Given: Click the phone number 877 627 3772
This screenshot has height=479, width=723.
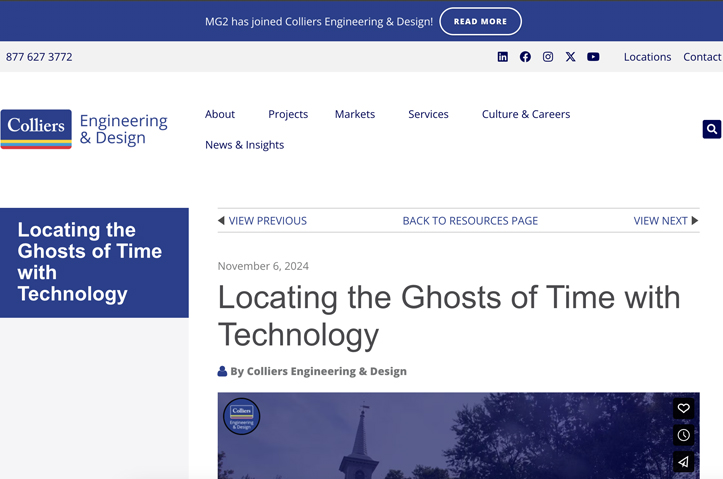Looking at the screenshot, I should coord(39,57).
